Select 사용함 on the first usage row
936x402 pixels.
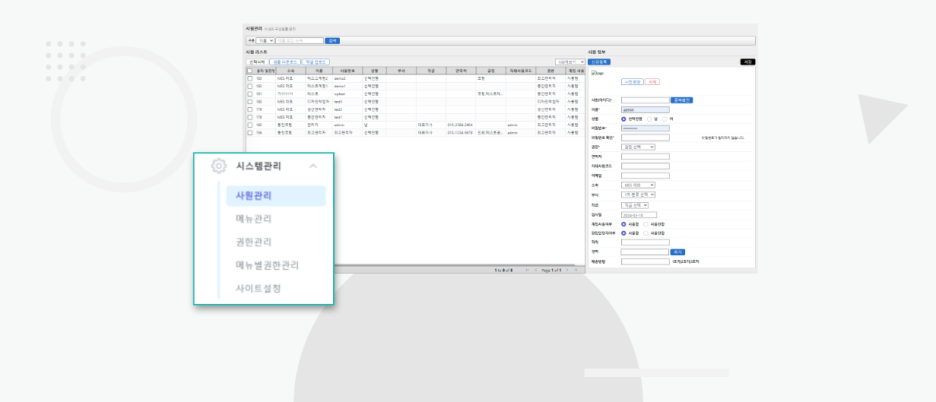[x=624, y=224]
